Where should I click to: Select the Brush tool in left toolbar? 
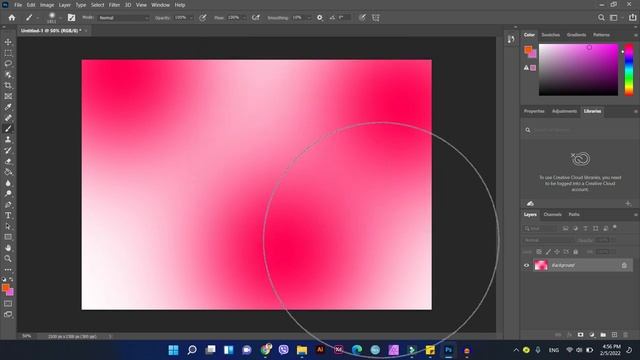[x=8, y=129]
